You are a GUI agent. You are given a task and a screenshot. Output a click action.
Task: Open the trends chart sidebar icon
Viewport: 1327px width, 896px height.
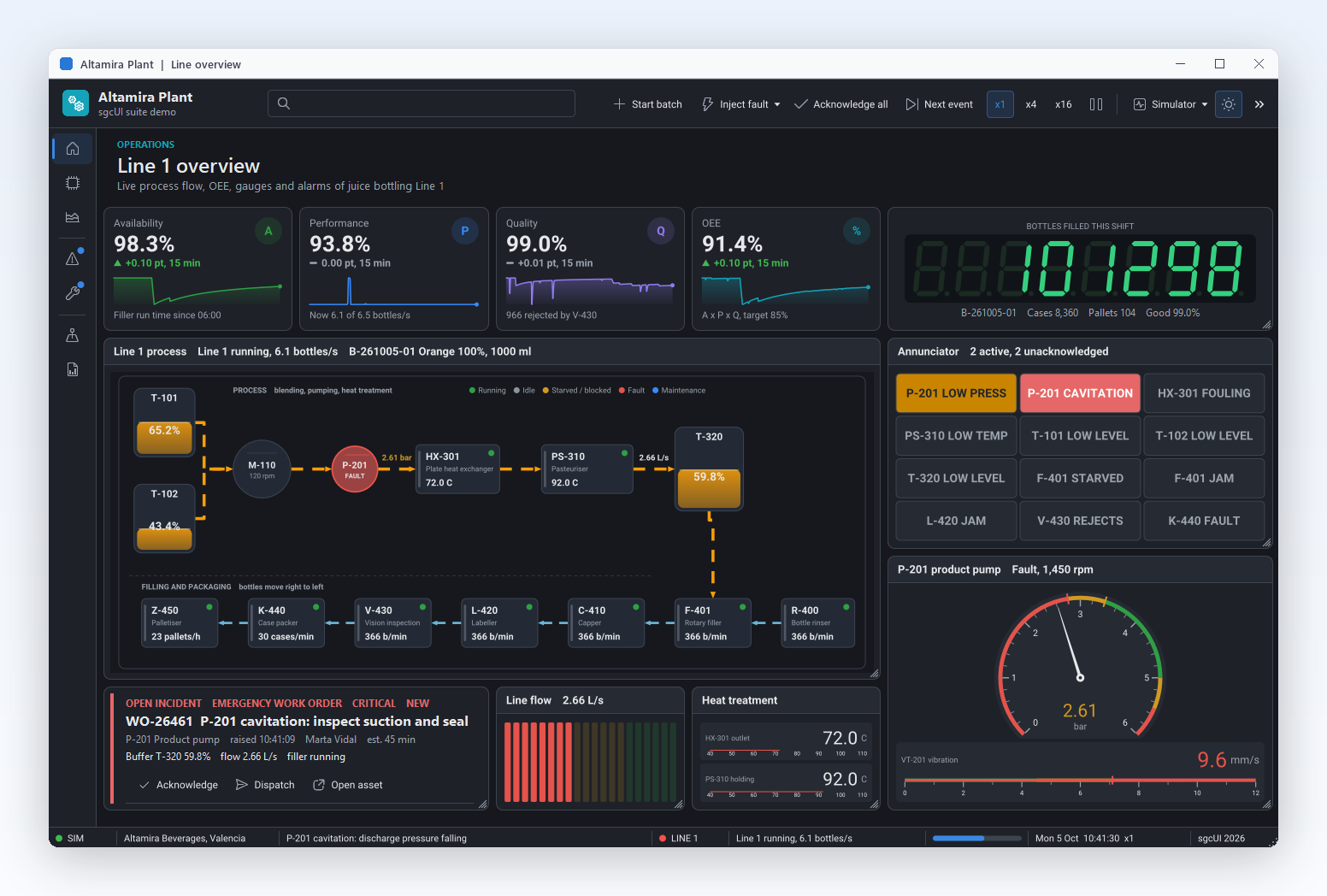73,217
